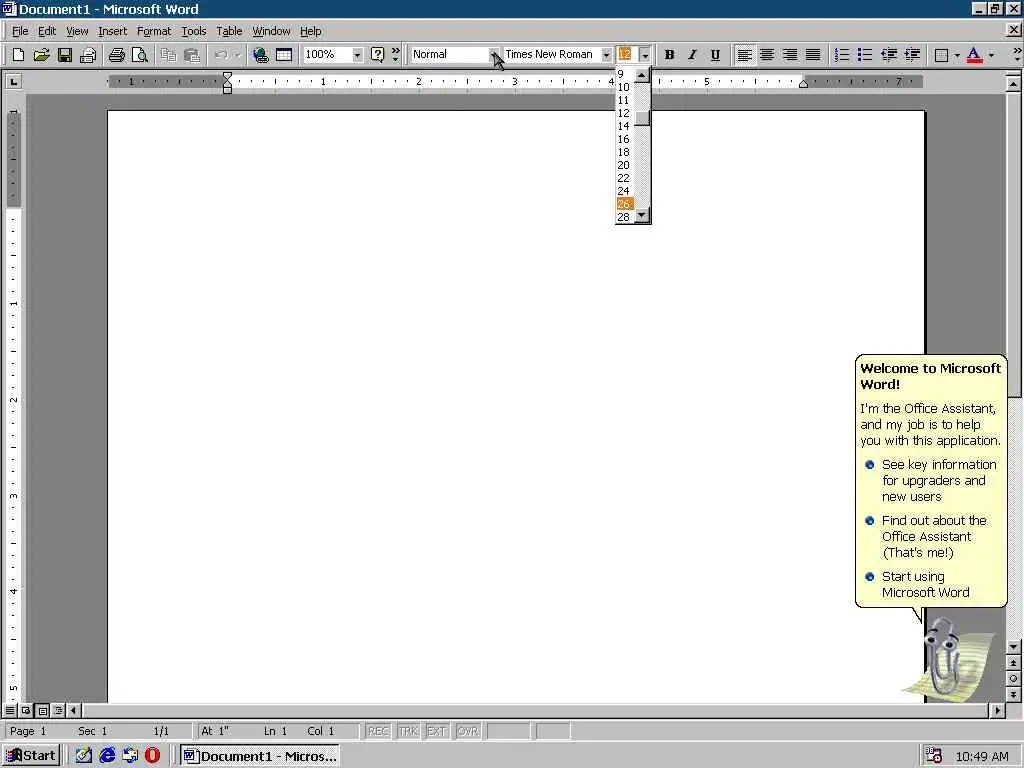The height and width of the screenshot is (768, 1024).
Task: Click font size list scrollbar thumb
Action: (x=643, y=118)
